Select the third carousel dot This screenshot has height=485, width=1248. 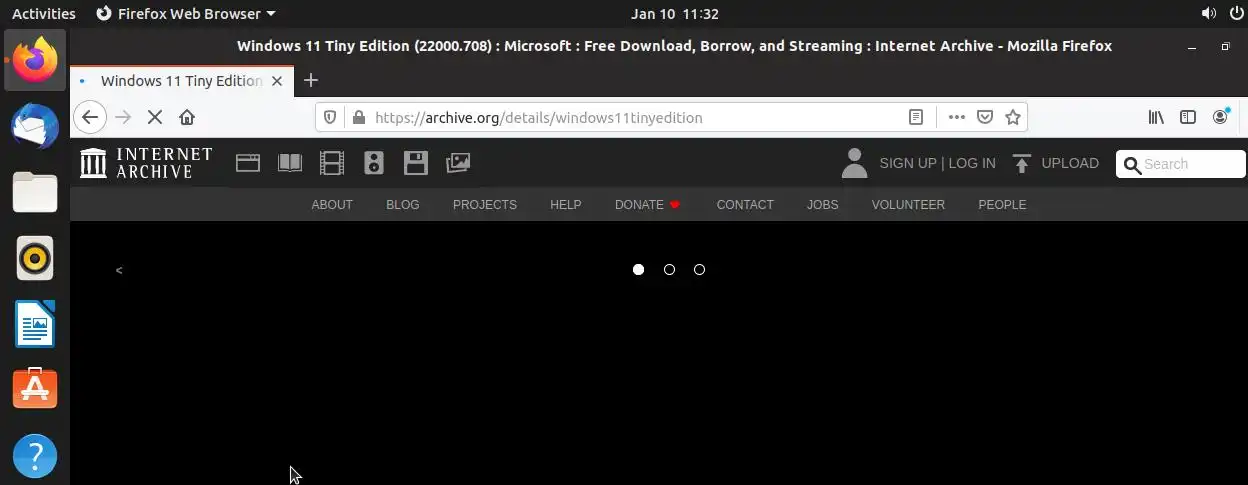click(699, 269)
